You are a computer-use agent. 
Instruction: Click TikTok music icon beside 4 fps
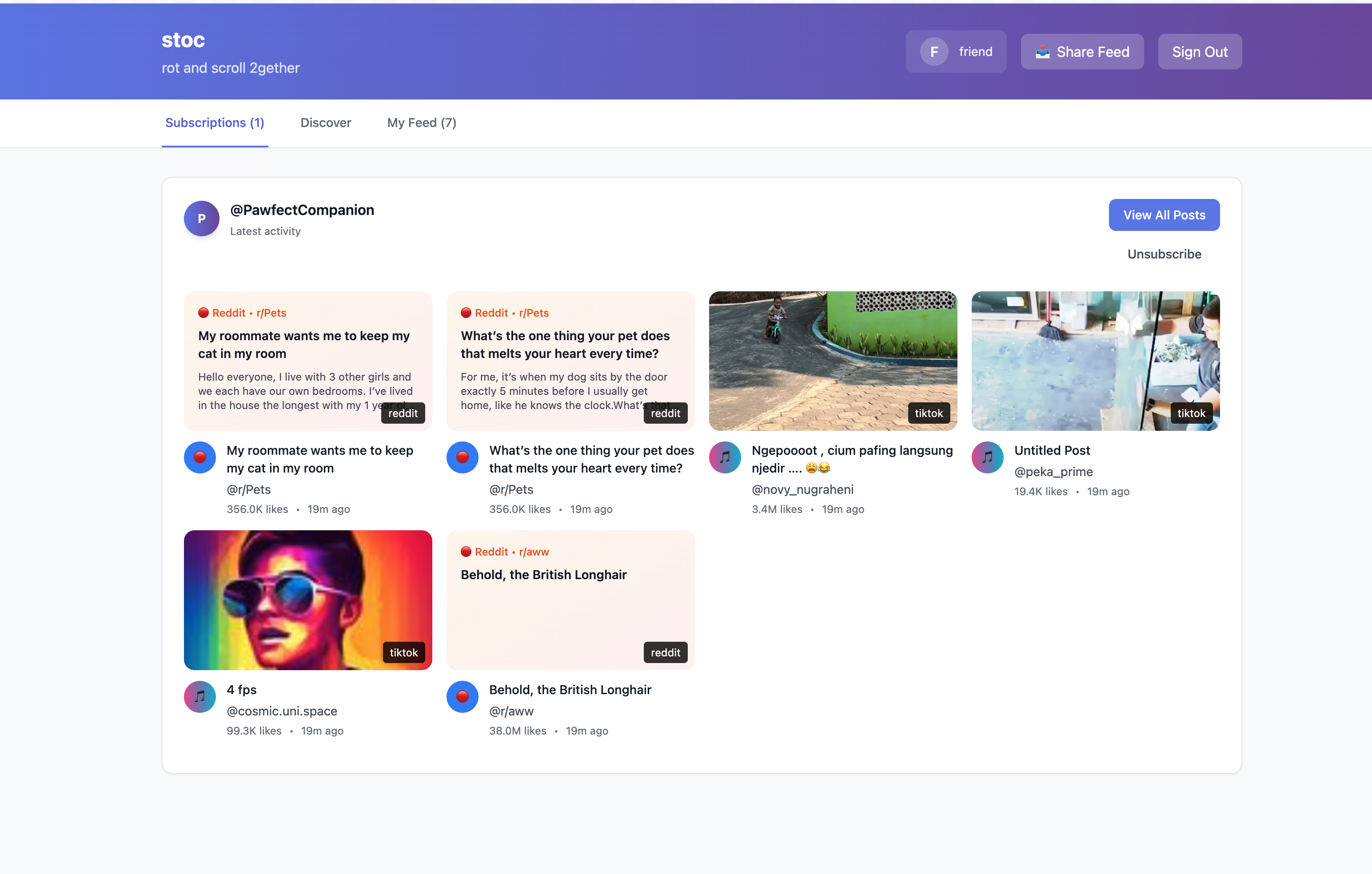point(199,696)
